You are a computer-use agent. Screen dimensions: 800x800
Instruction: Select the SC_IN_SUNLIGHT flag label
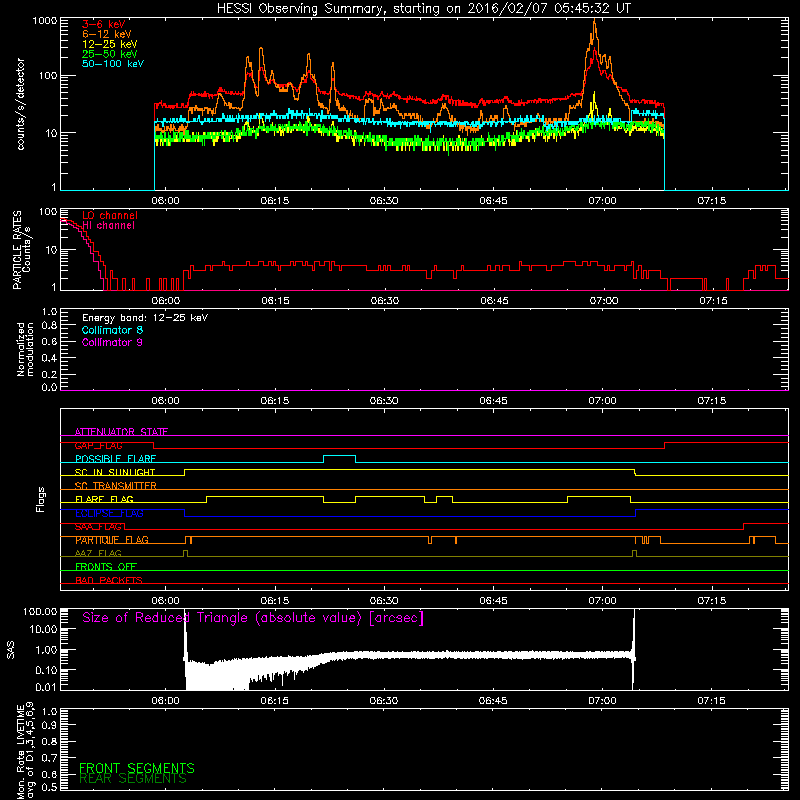115,472
